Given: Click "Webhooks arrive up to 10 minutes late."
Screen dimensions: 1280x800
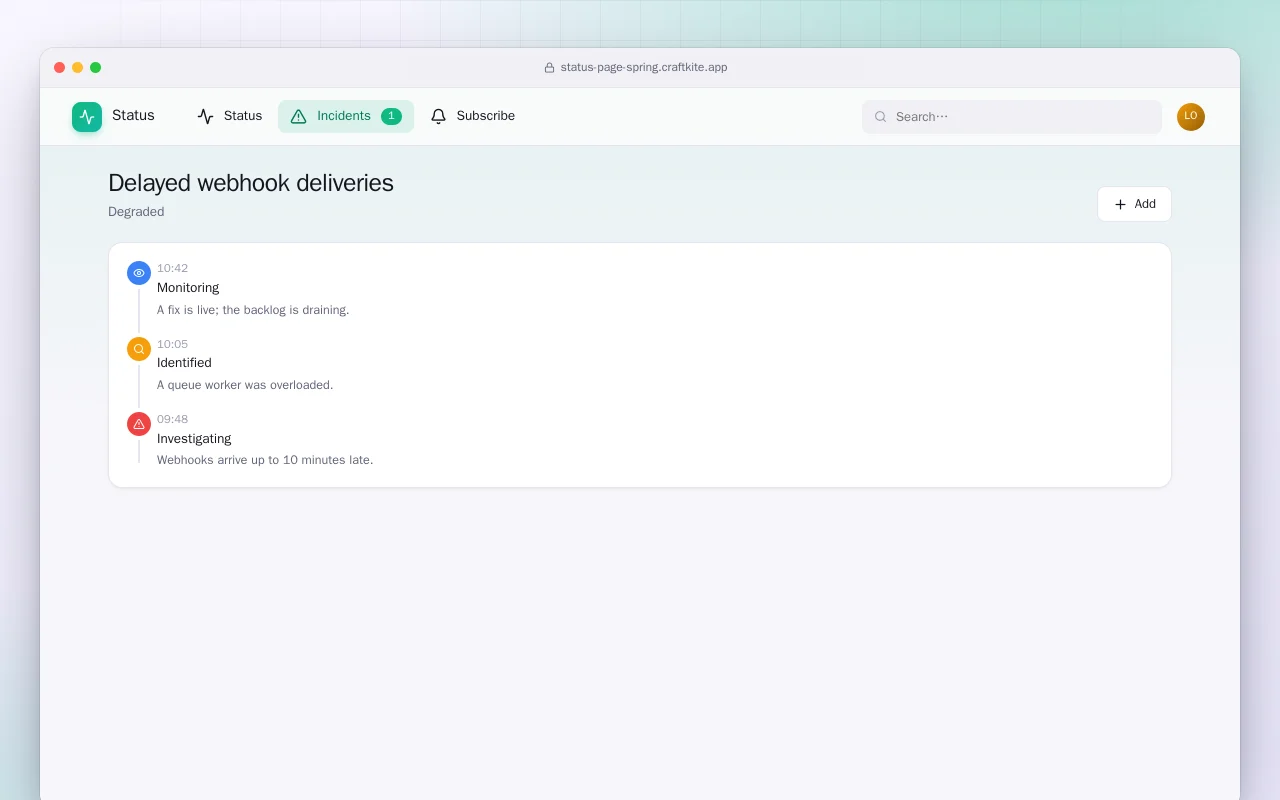Looking at the screenshot, I should pyautogui.click(x=265, y=460).
